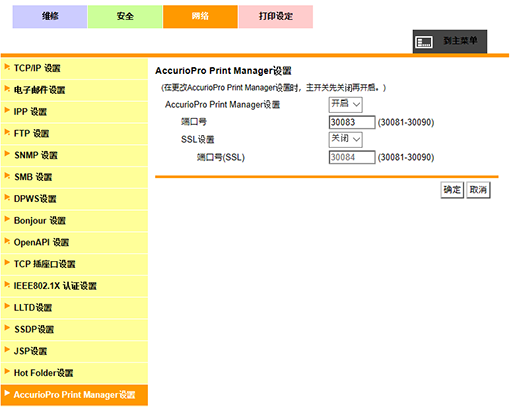The width and height of the screenshot is (517, 407).
Task: Click the arrow icon beside Bonjour 设置
Action: (x=7, y=219)
